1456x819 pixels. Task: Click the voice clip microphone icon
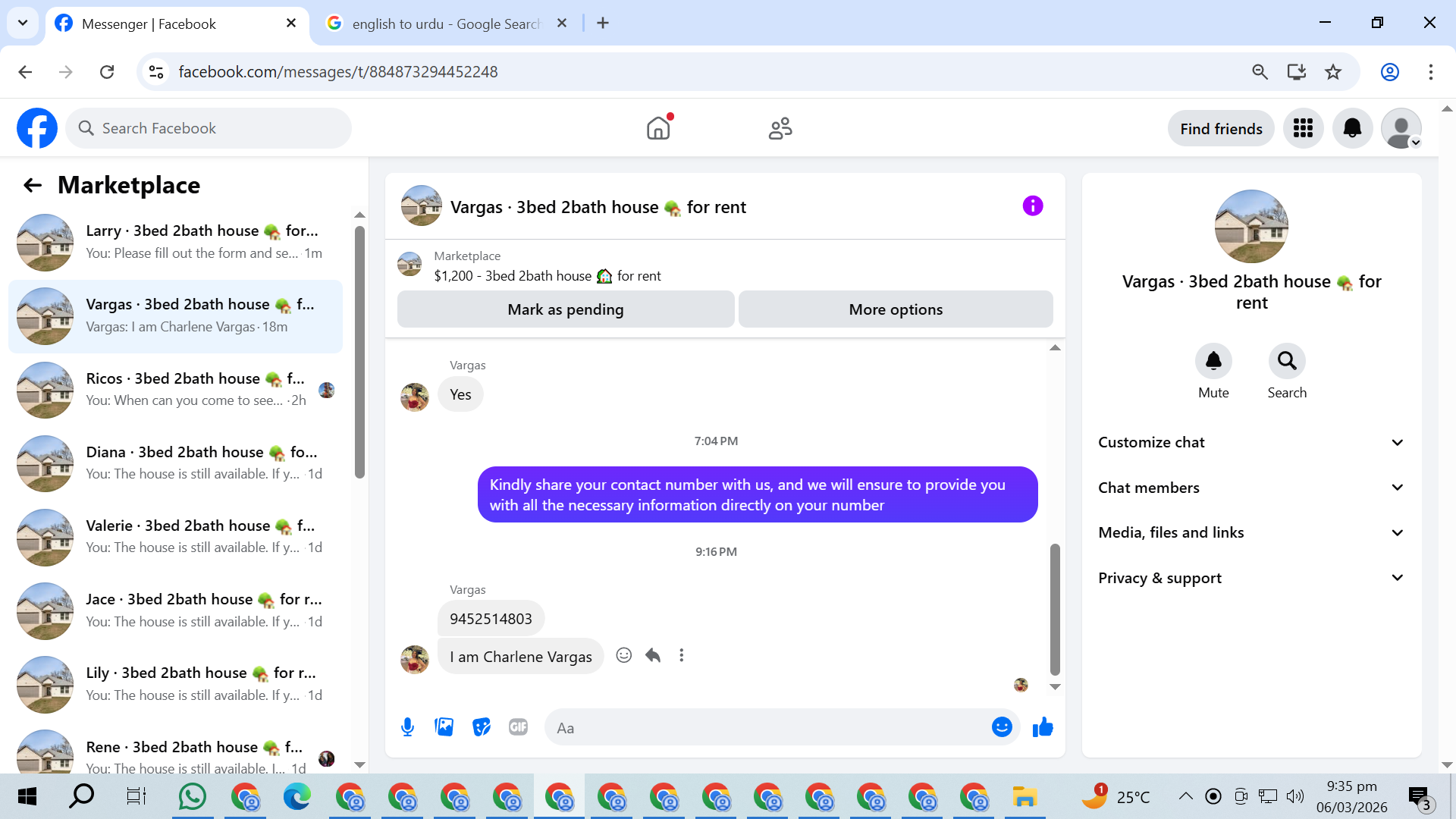(407, 727)
